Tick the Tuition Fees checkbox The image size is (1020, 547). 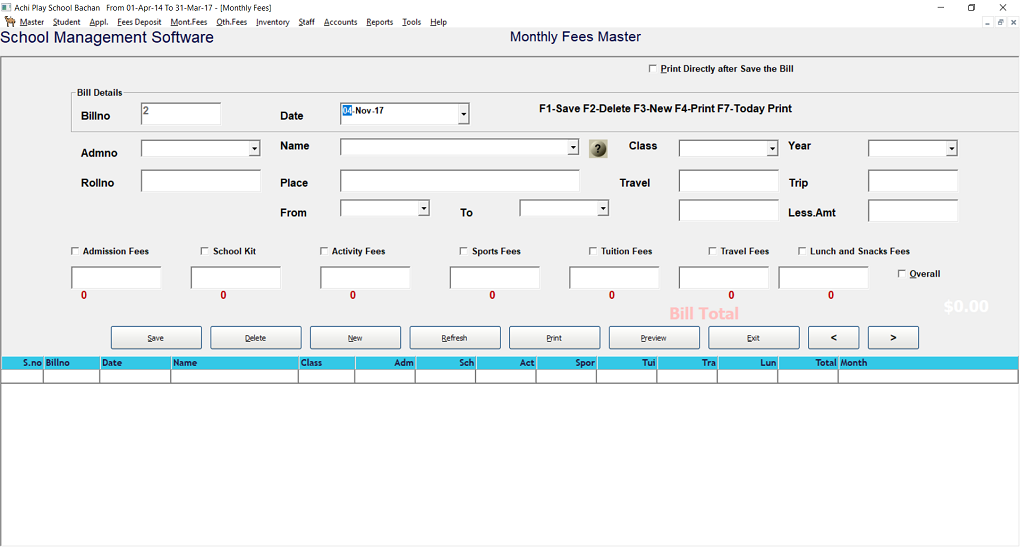tap(593, 251)
